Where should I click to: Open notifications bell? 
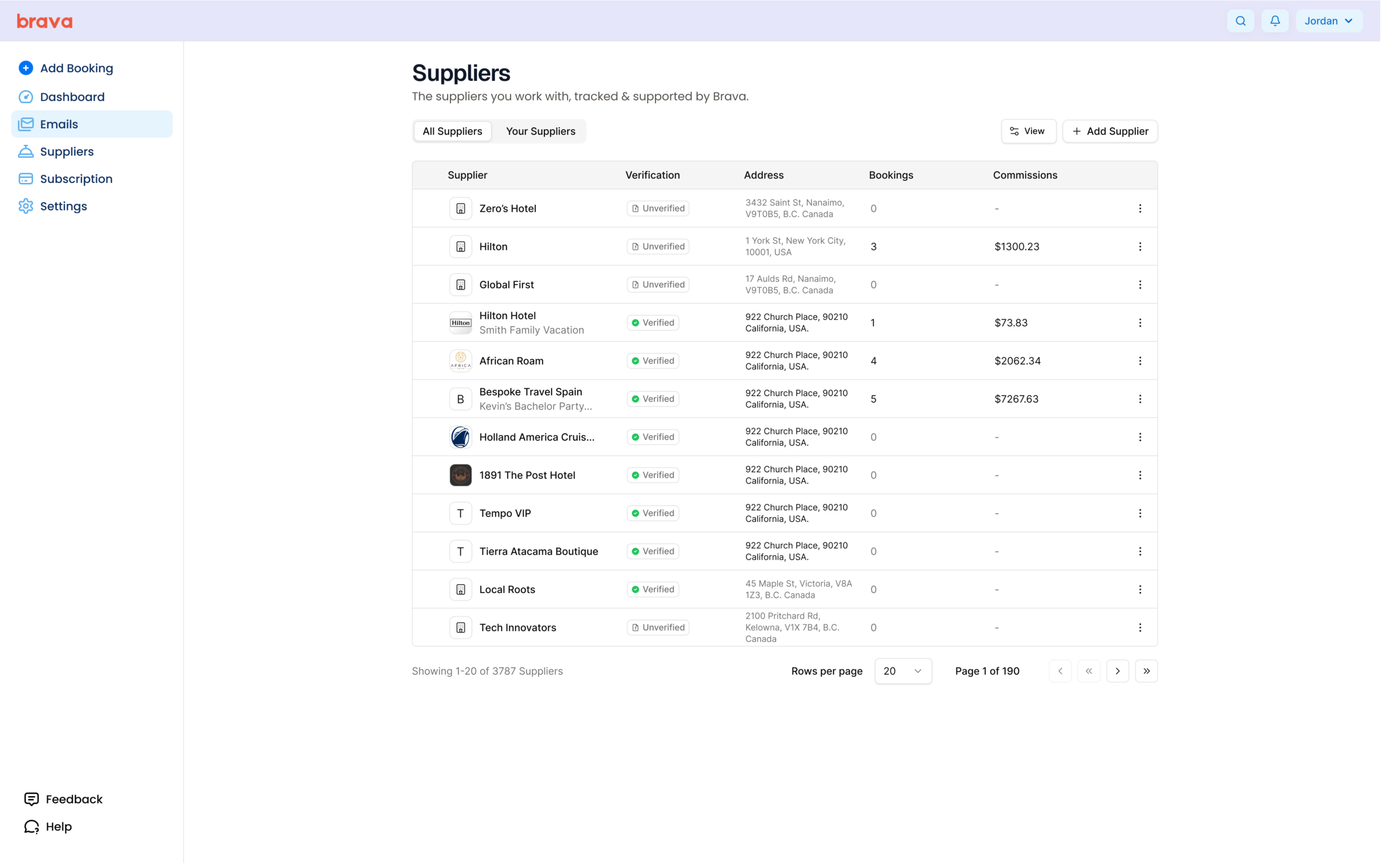1275,21
